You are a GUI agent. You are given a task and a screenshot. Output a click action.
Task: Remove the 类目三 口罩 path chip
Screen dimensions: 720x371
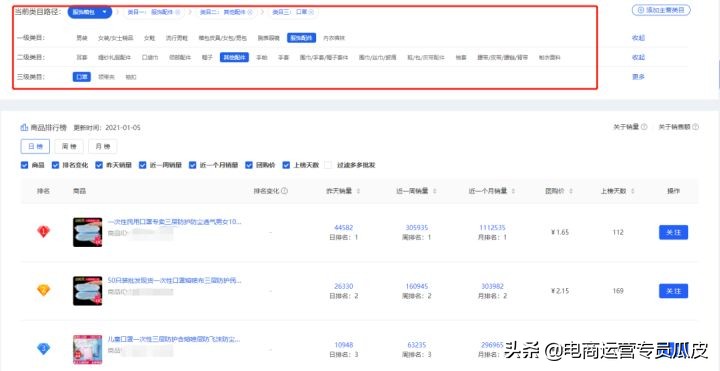(x=312, y=12)
